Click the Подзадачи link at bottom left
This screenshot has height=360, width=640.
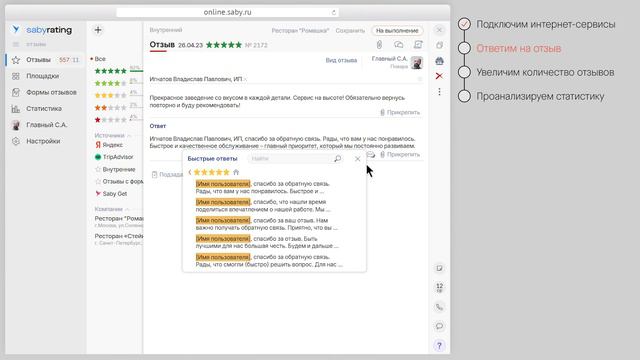167,175
